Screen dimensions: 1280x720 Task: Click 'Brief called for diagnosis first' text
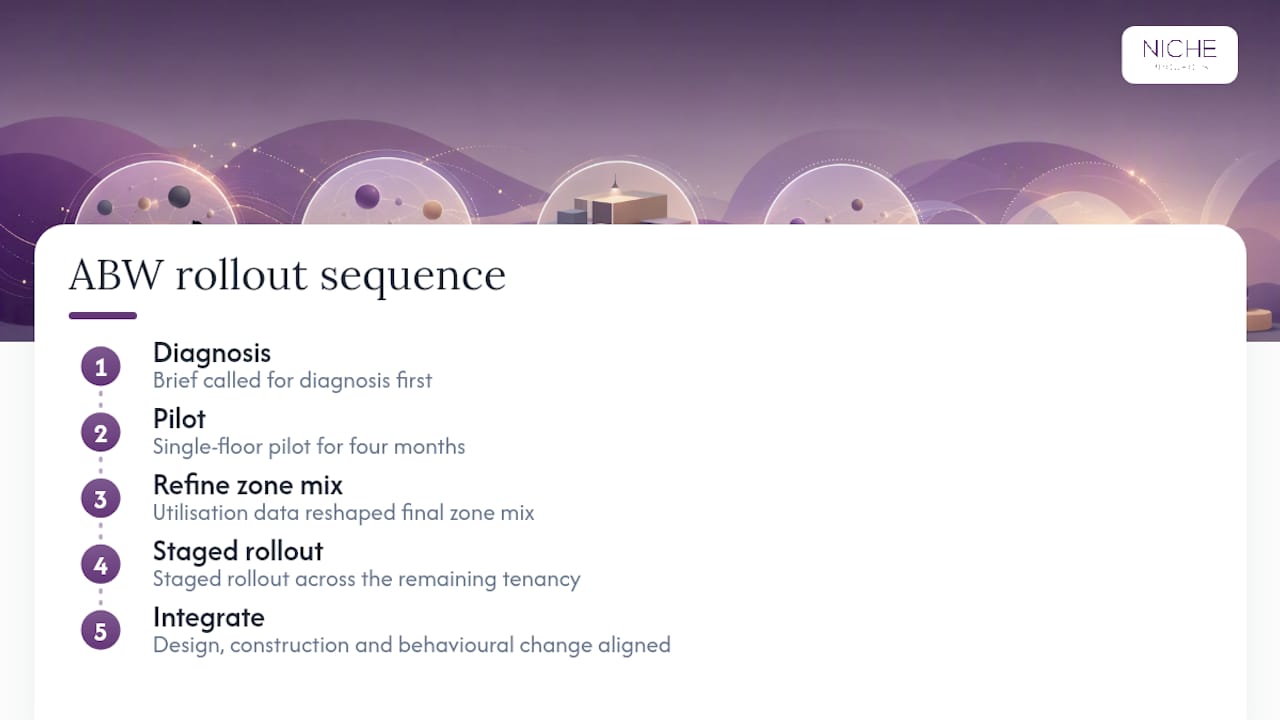293,380
